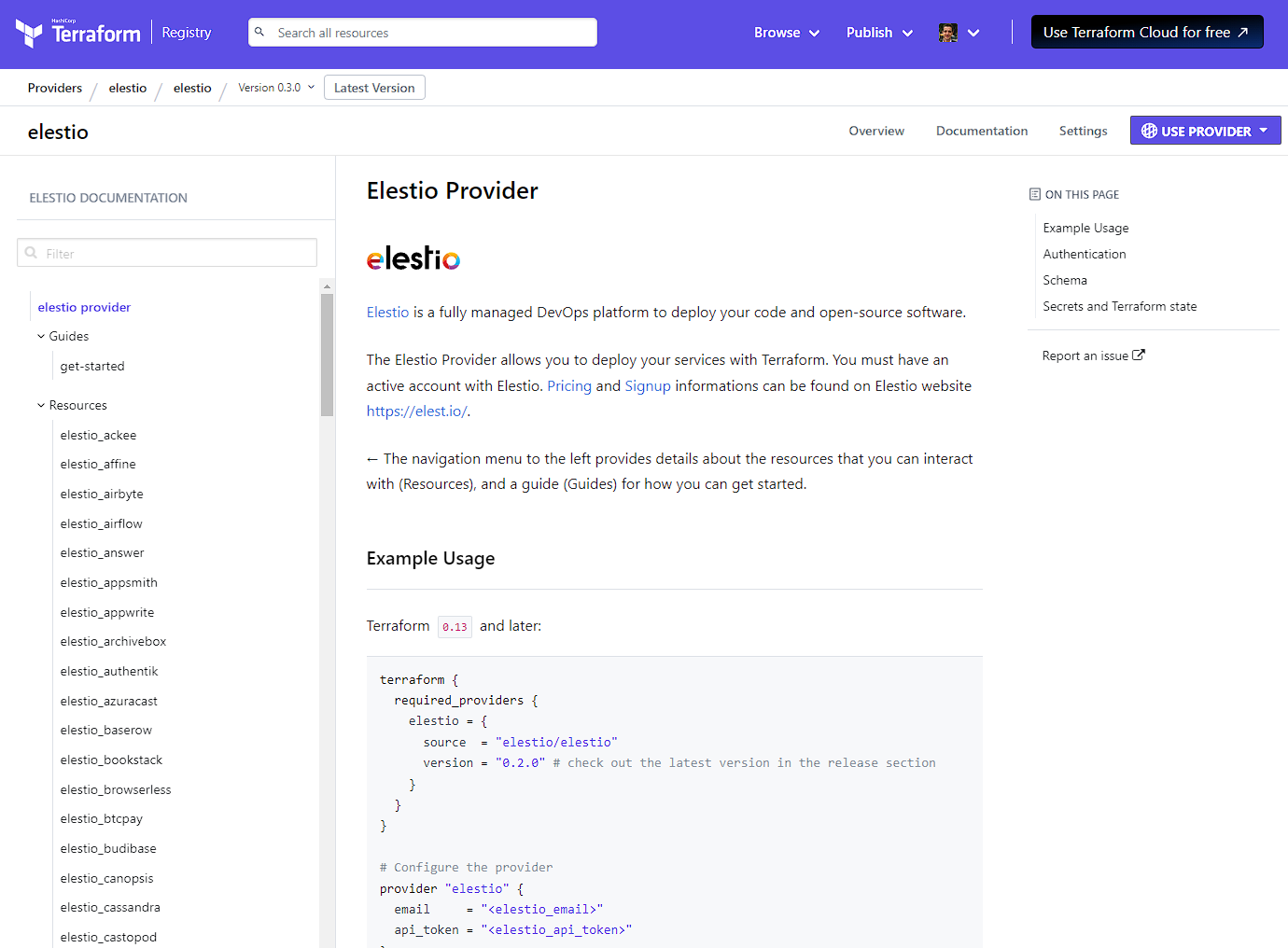This screenshot has width=1288, height=948.
Task: Click the Elestio logo image
Action: click(413, 258)
